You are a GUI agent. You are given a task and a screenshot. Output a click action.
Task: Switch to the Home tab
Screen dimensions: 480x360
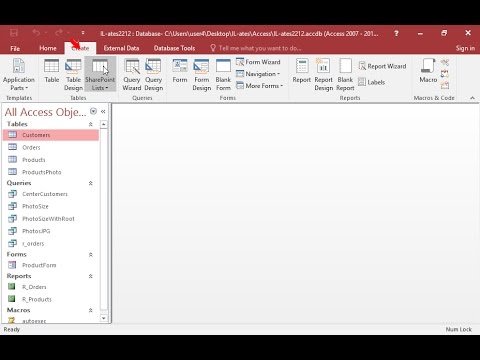click(x=48, y=48)
